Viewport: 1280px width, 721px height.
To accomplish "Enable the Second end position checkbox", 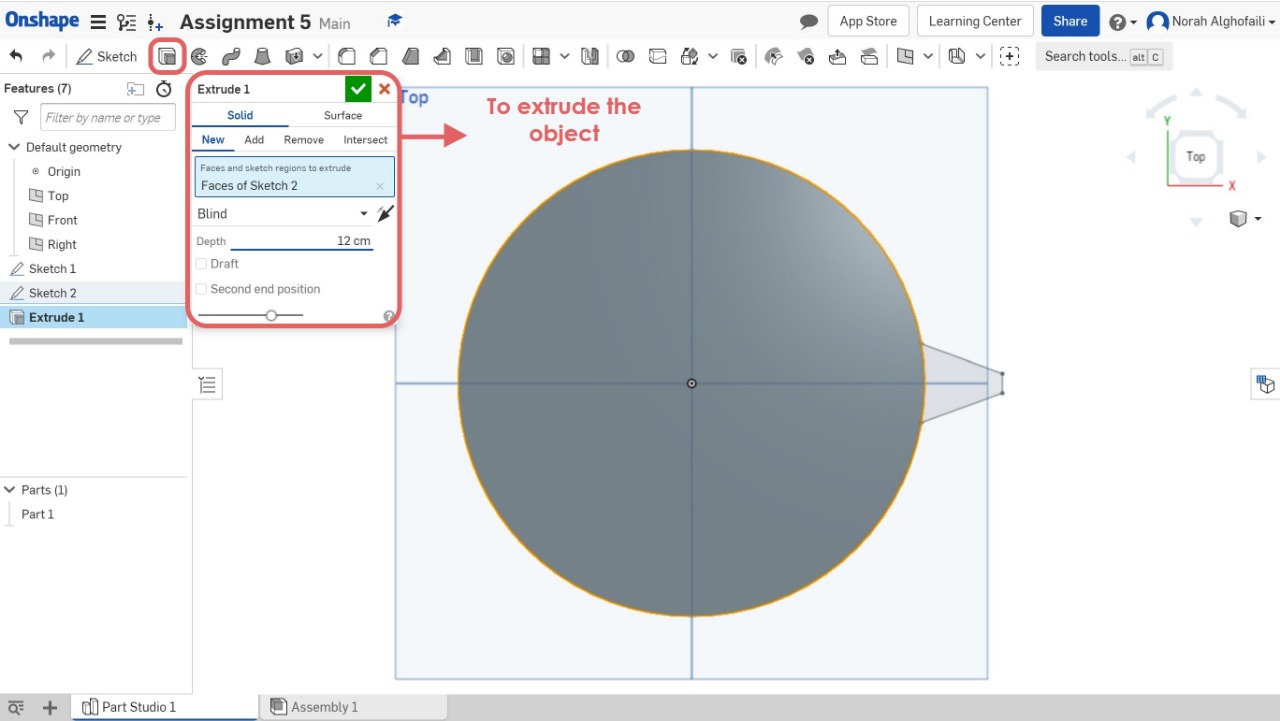I will [x=202, y=289].
